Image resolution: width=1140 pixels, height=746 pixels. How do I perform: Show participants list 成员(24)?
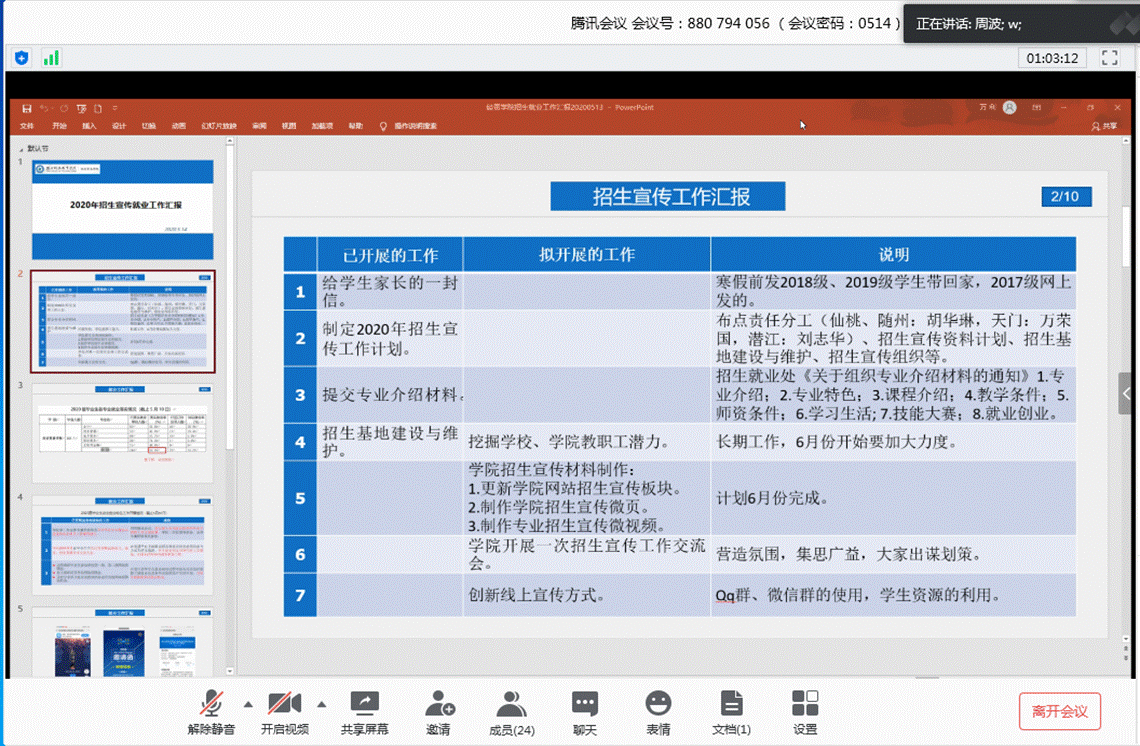coord(512,712)
